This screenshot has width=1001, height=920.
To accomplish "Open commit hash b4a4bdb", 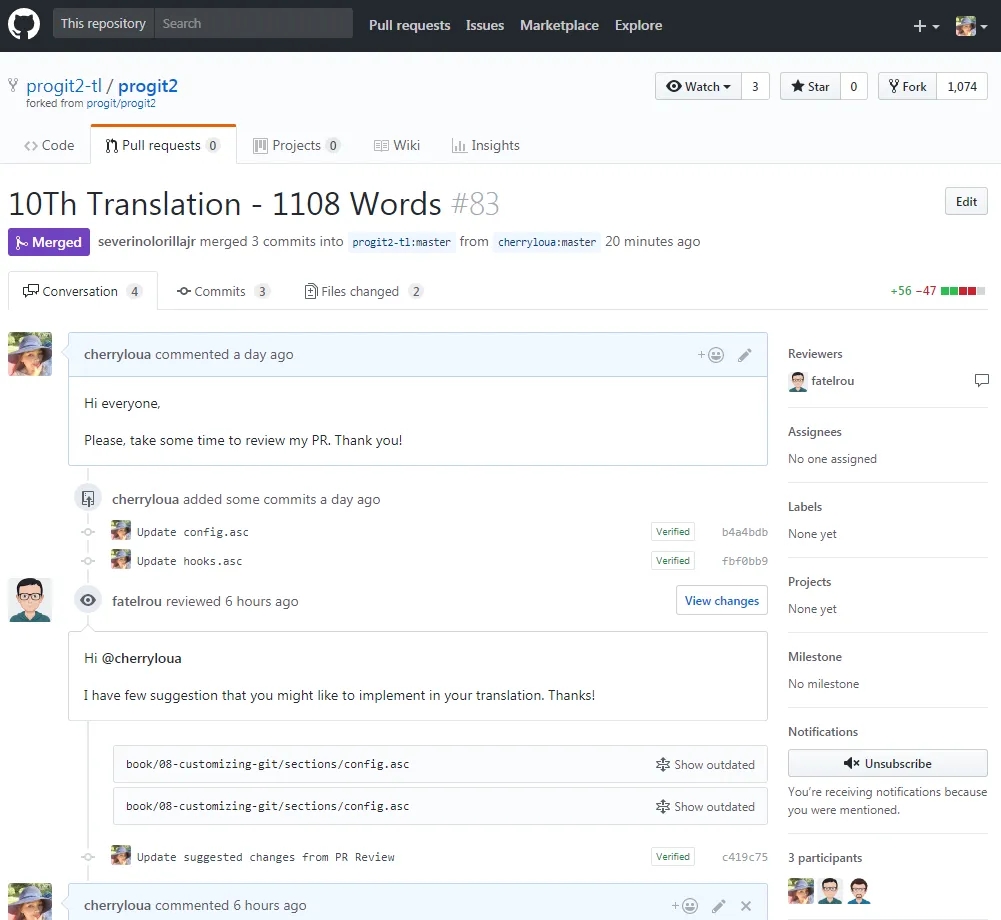I will [x=744, y=532].
